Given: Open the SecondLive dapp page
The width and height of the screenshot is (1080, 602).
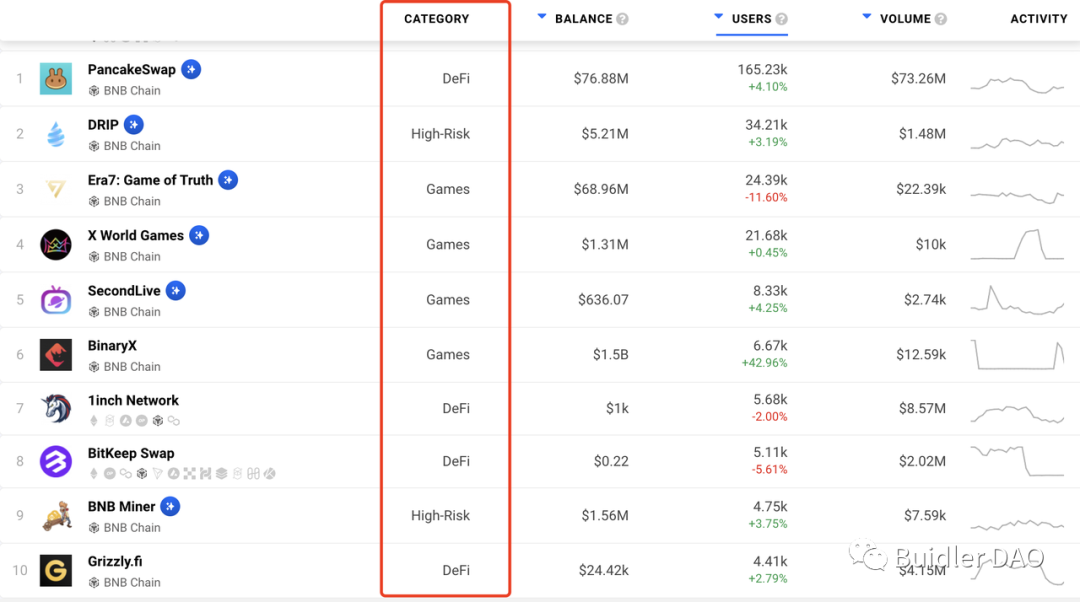Looking at the screenshot, I should pos(124,291).
